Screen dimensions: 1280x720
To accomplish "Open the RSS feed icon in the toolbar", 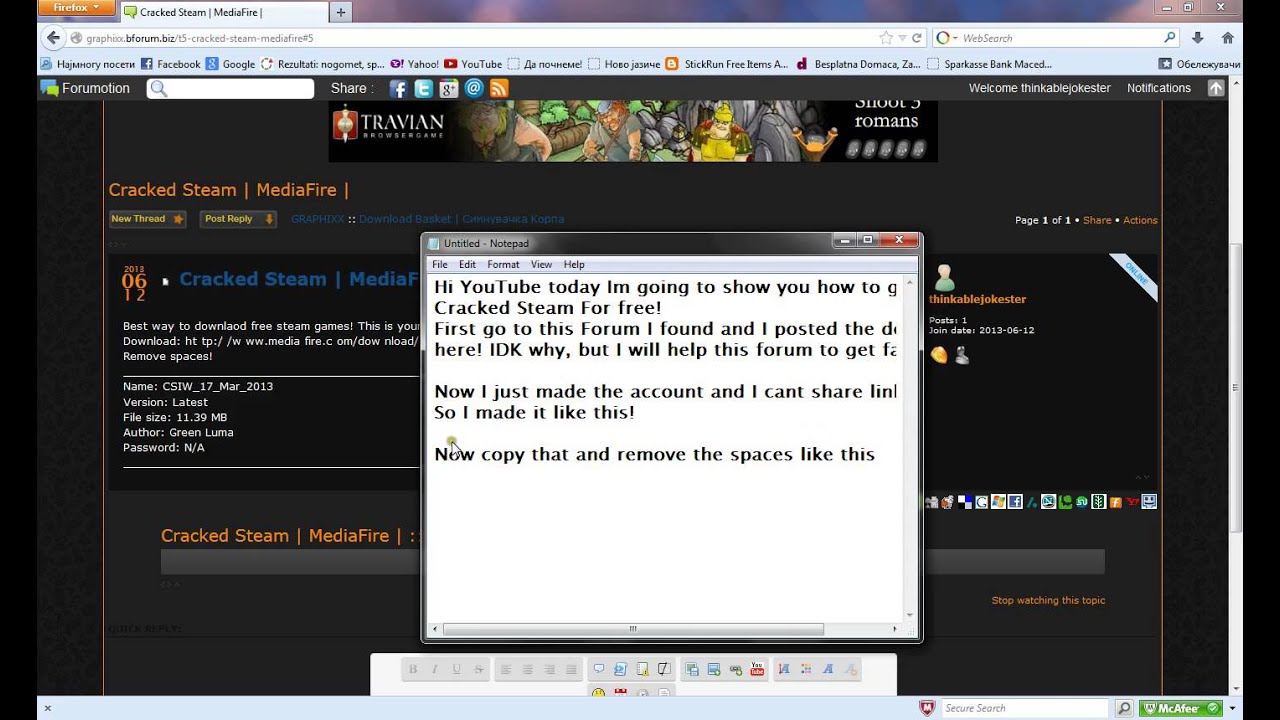I will [x=499, y=89].
